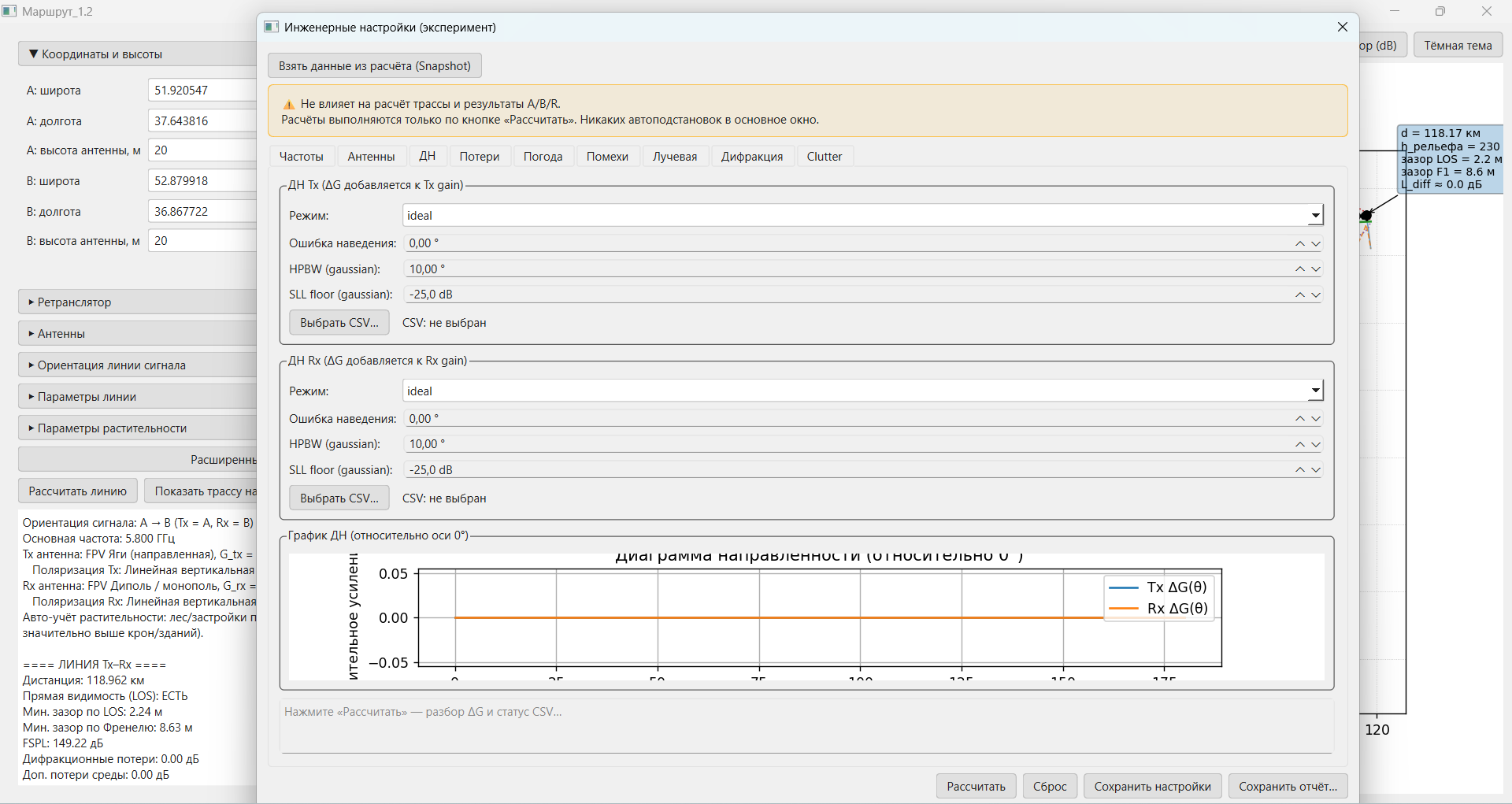
Task: Switch to the Частоты tab
Action: pos(301,157)
